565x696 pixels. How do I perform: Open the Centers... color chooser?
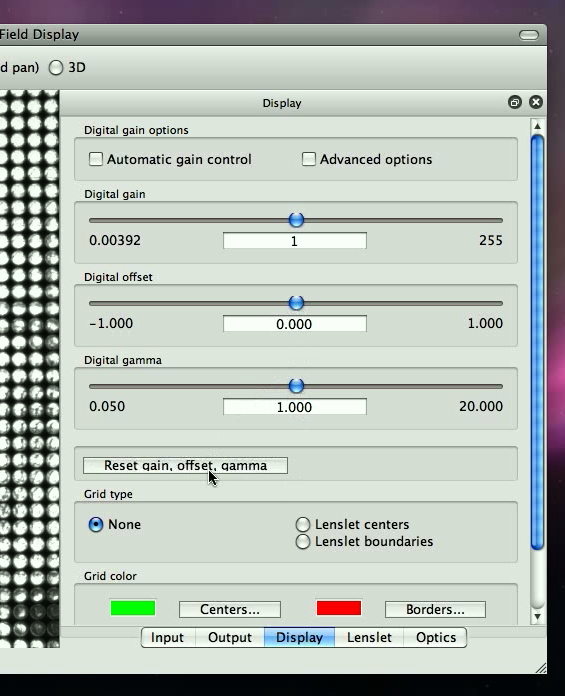pyautogui.click(x=229, y=609)
